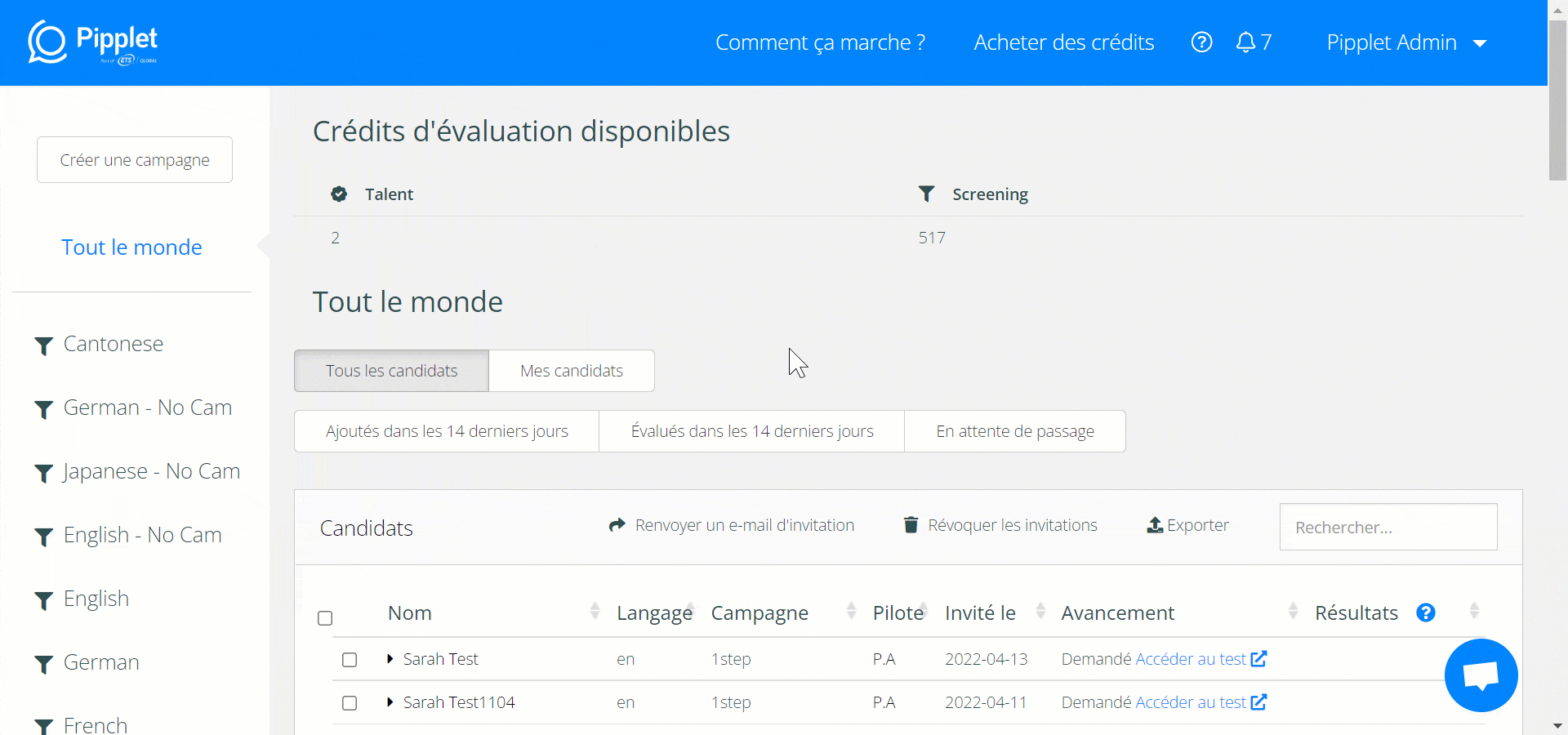The height and width of the screenshot is (735, 1568).
Task: Click the trash icon to revoke invitations
Action: click(911, 525)
